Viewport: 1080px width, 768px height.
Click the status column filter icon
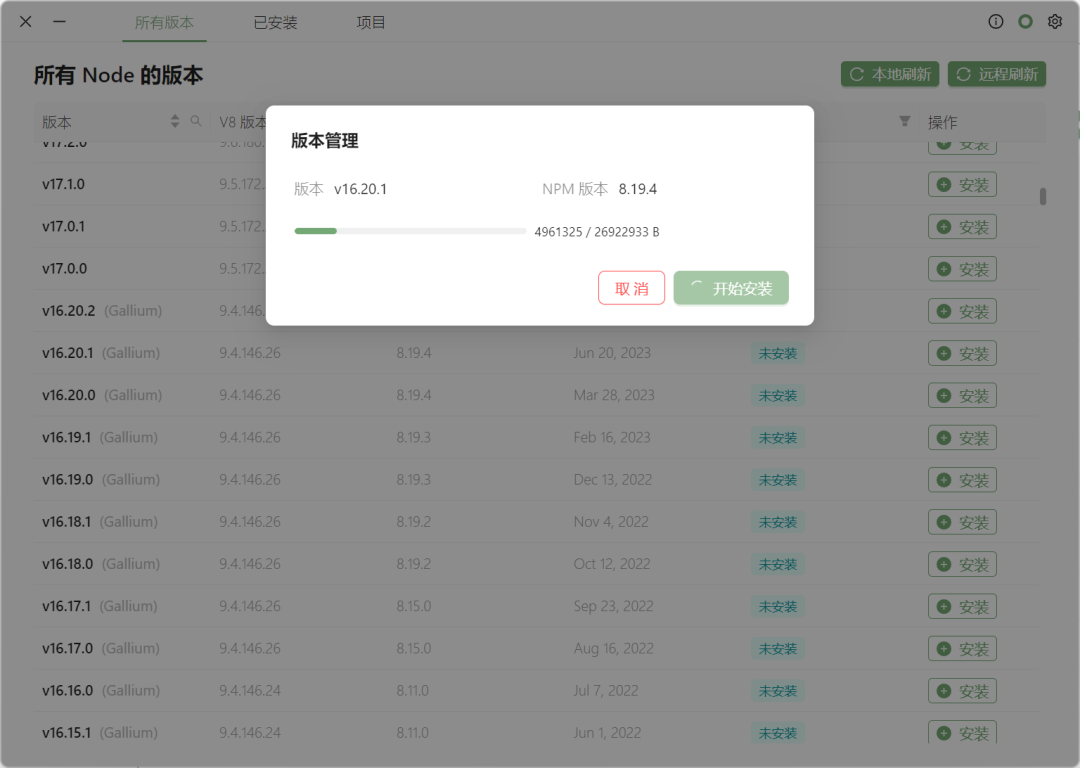pos(904,121)
